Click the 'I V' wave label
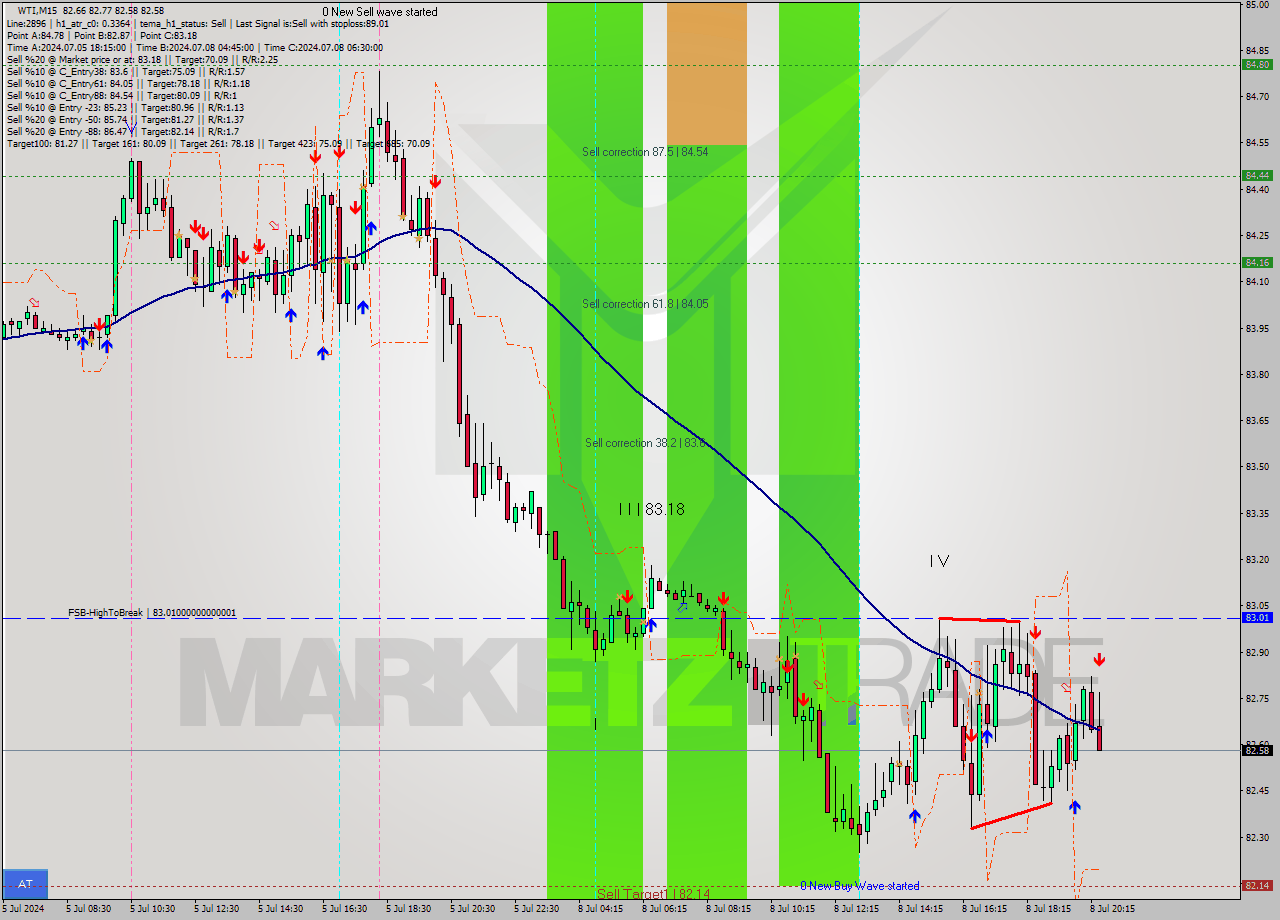This screenshot has width=1280, height=920. (938, 562)
